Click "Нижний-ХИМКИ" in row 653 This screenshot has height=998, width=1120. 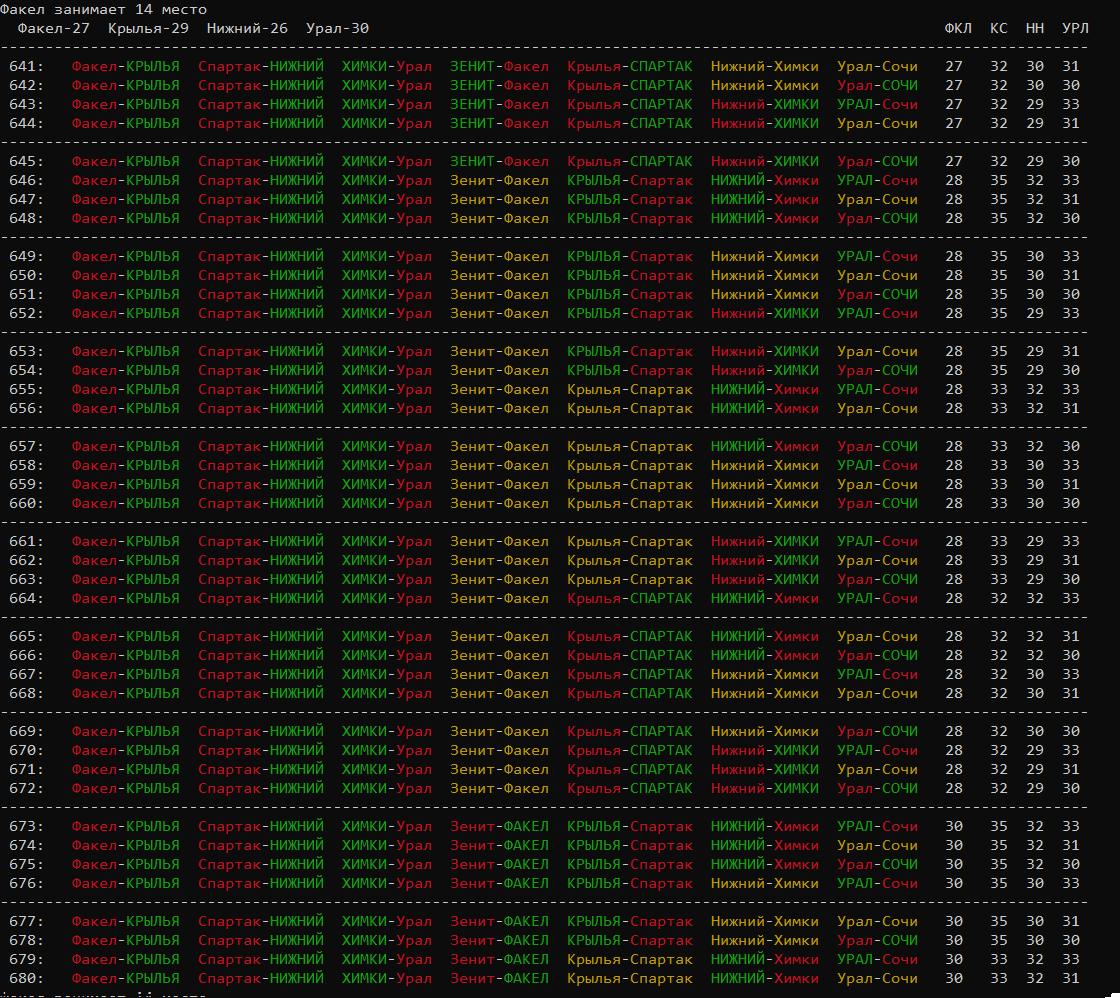764,351
